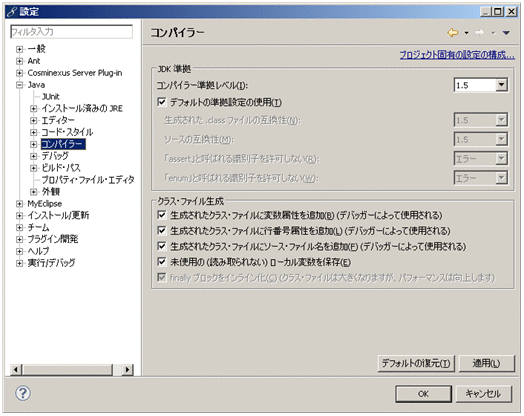Click tree scrollbar right arrow

(x=127, y=370)
